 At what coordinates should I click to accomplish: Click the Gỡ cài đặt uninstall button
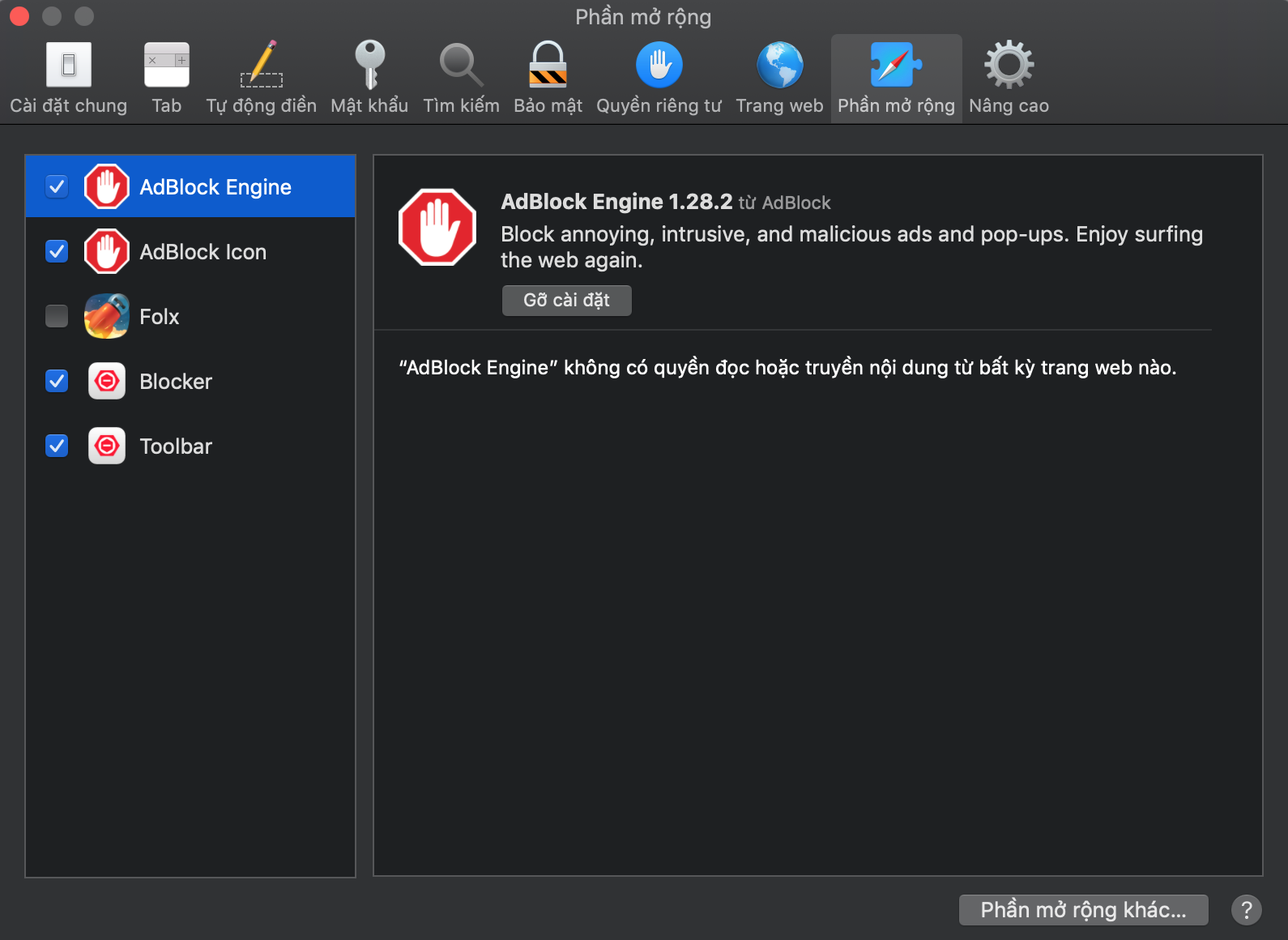click(566, 300)
